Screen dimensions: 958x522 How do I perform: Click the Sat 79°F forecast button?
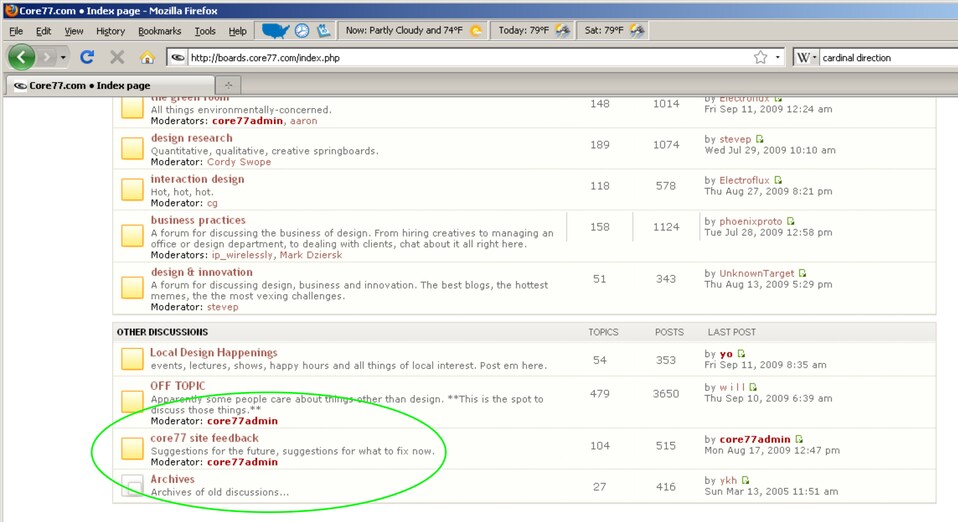click(x=613, y=30)
